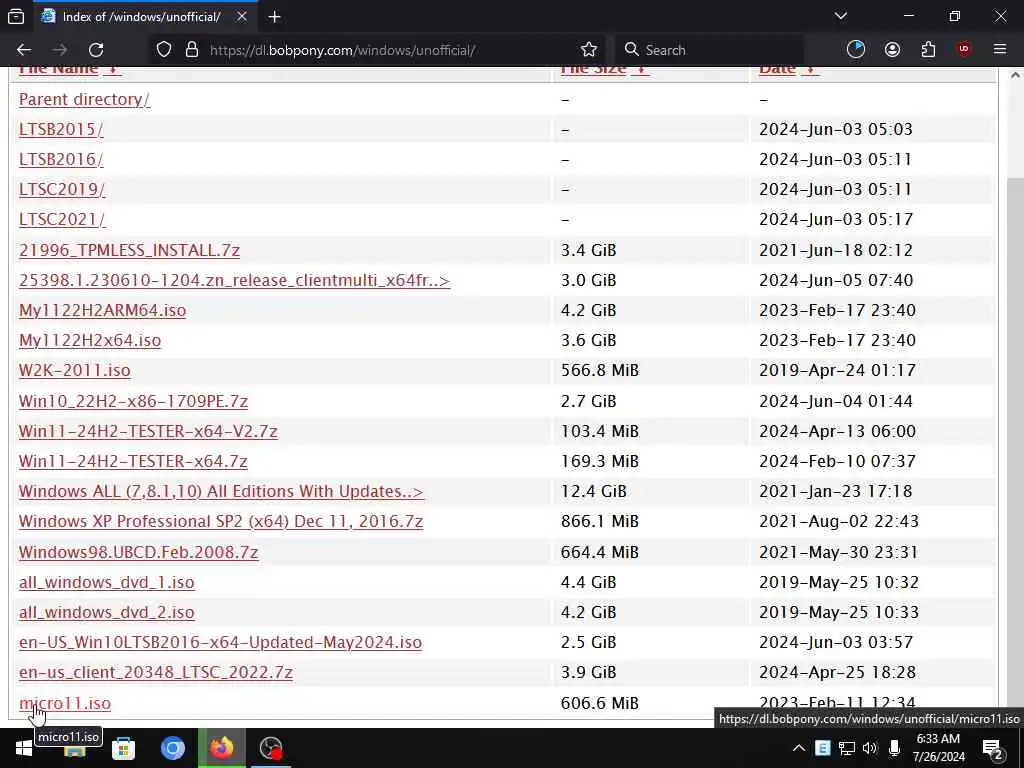Open the Firefox hamburger menu
Image resolution: width=1024 pixels, height=768 pixels.
1000,50
